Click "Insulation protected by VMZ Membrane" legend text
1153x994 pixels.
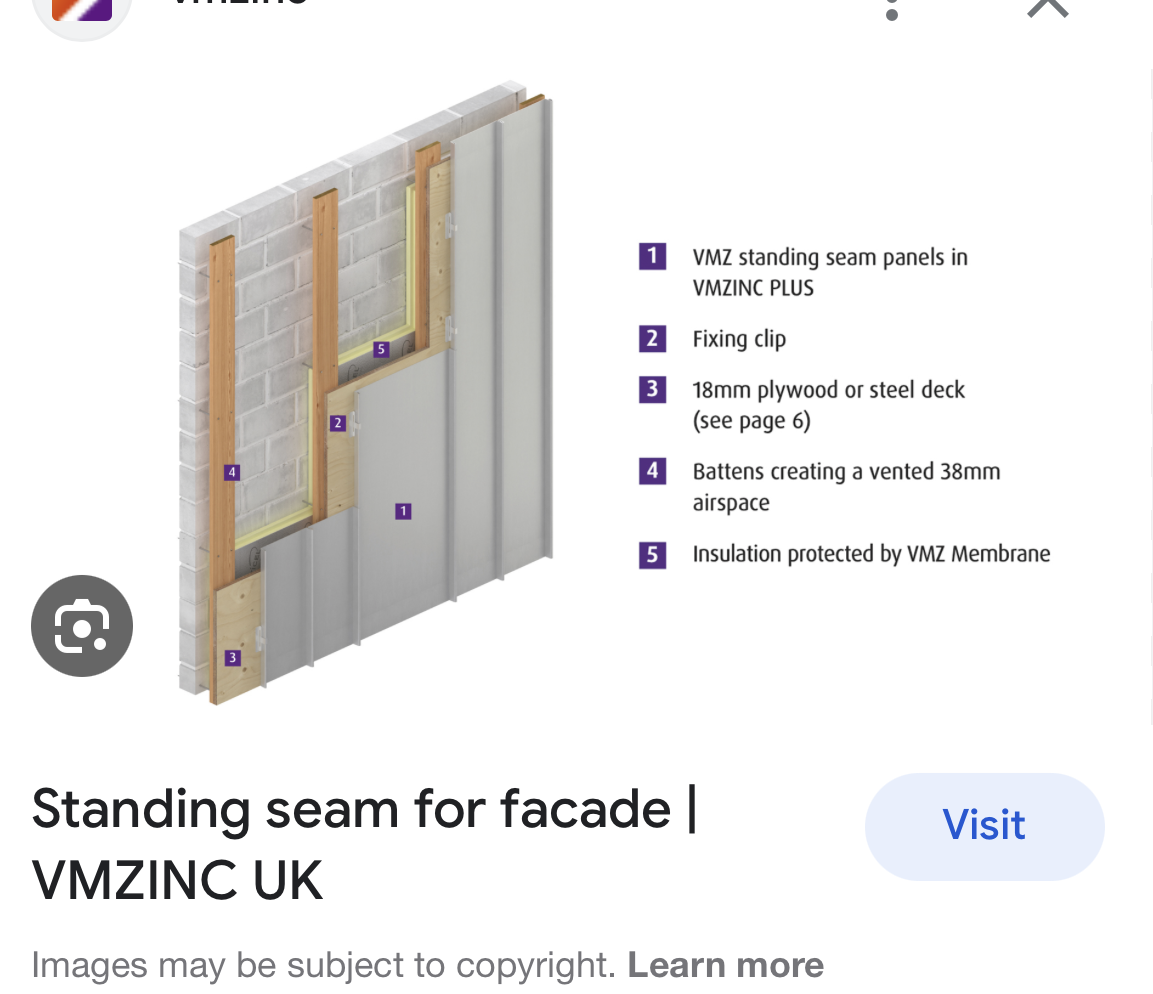(871, 554)
